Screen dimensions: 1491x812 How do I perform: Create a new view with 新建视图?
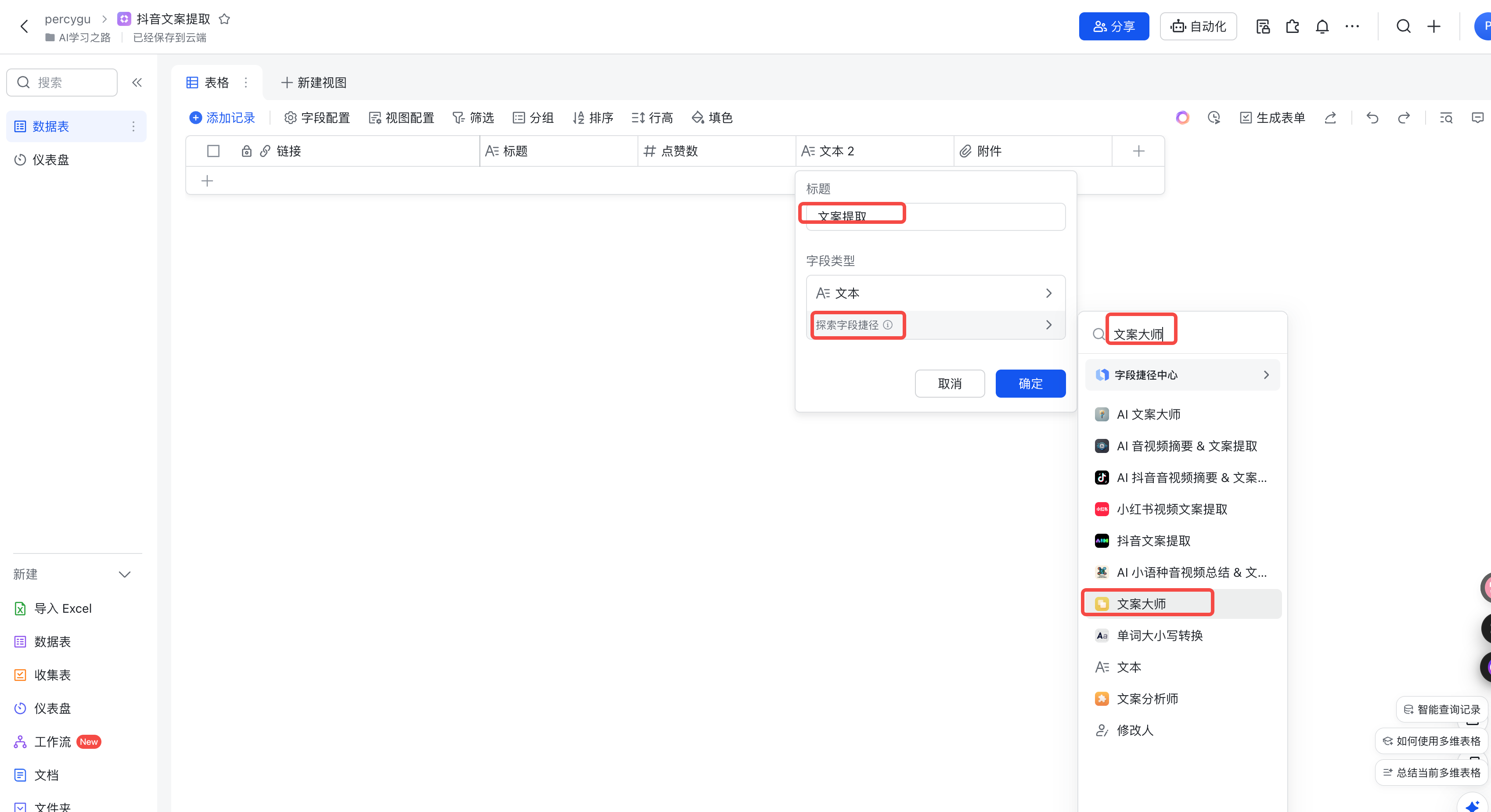click(314, 83)
